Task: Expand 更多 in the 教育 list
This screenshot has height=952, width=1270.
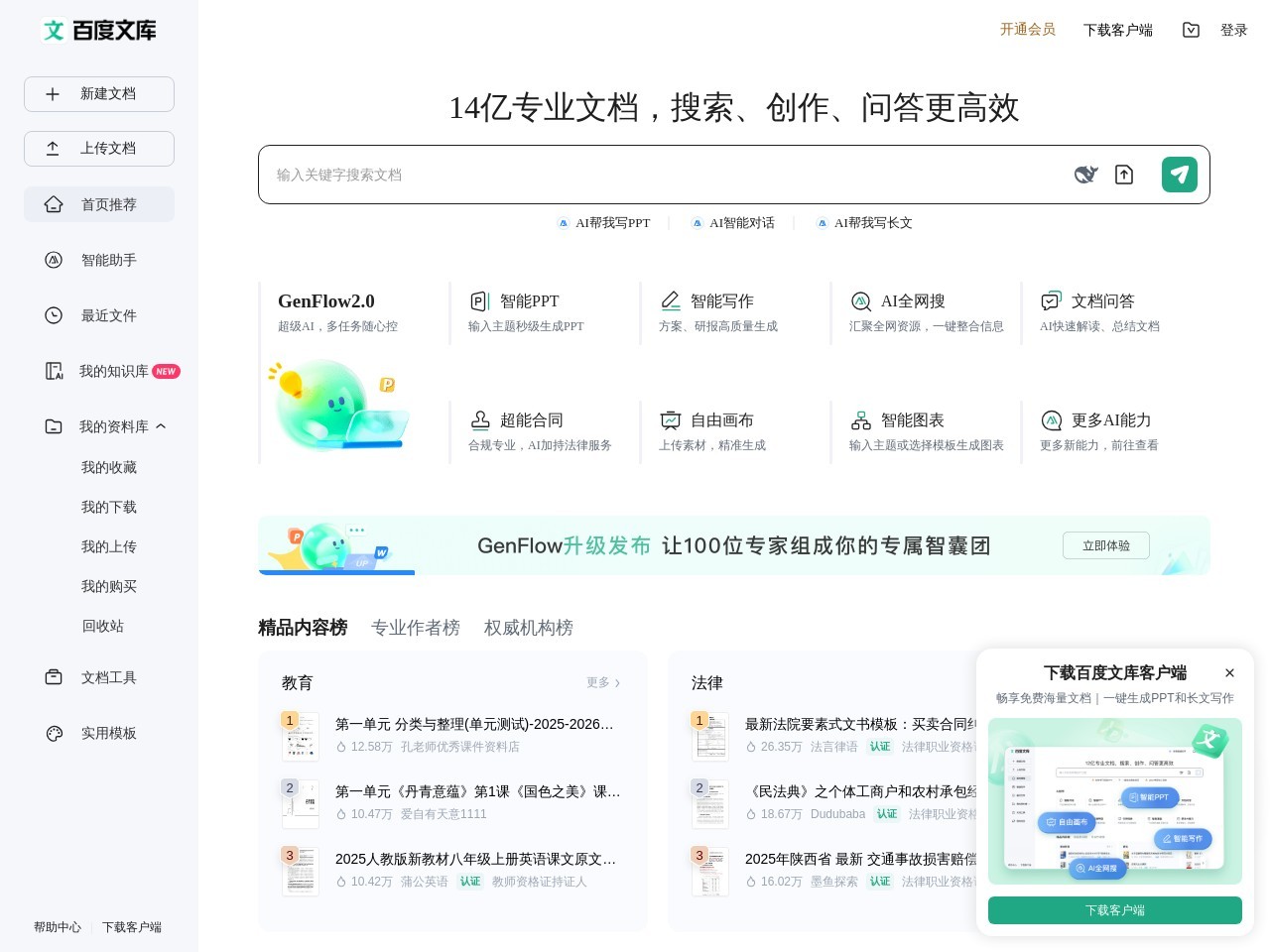Action: pos(603,682)
